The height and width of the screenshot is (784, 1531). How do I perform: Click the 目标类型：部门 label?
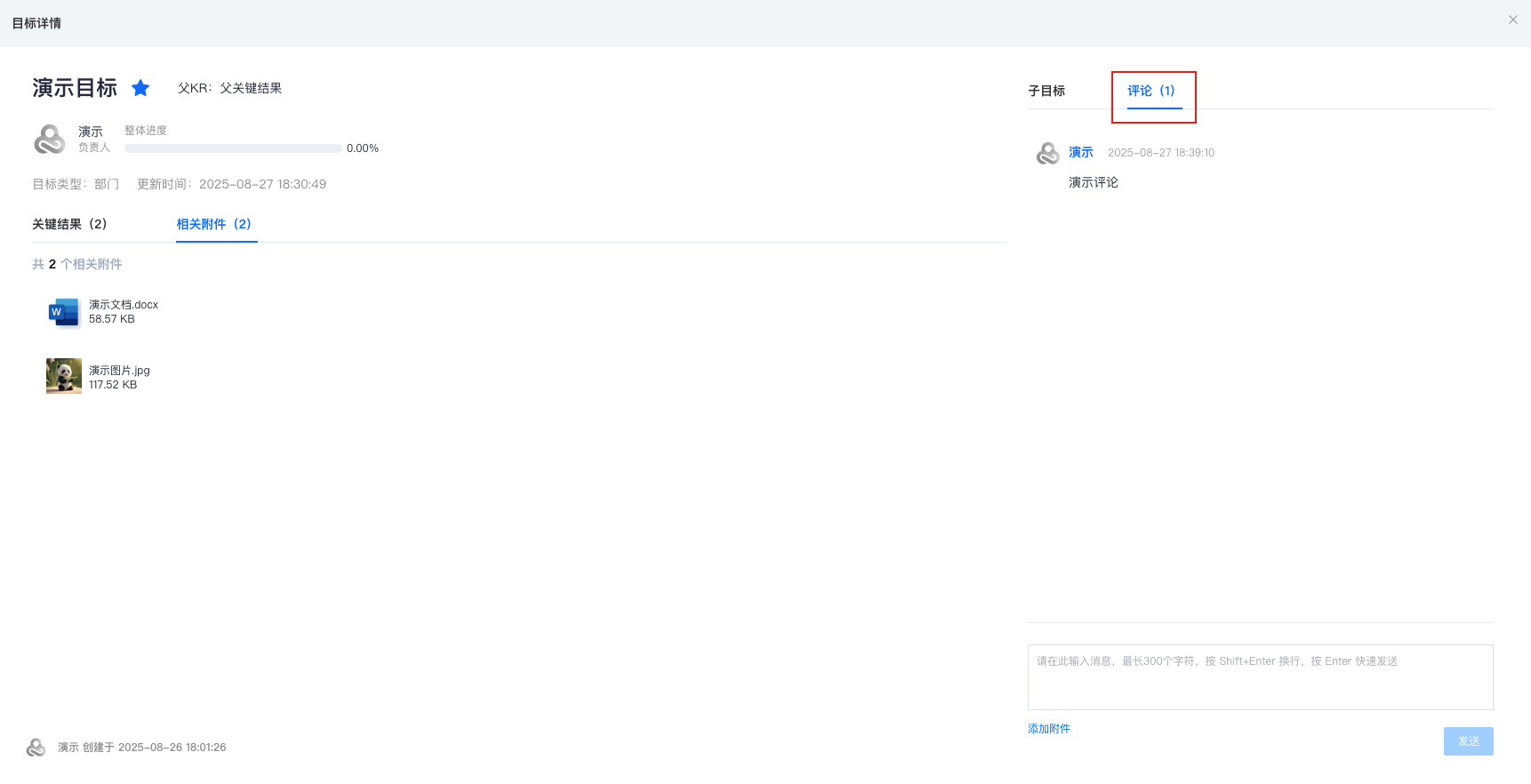pos(76,184)
